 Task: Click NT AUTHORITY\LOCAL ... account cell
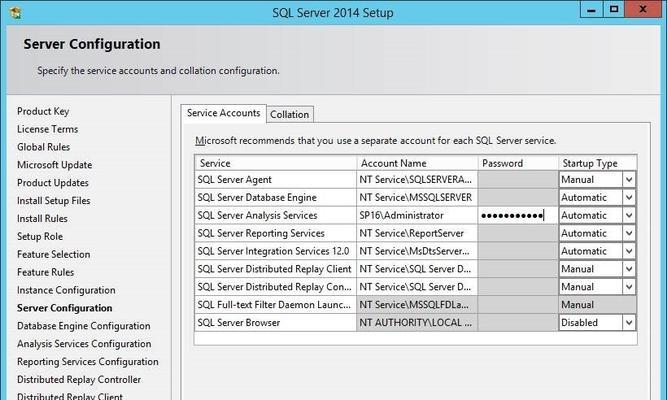(x=417, y=323)
